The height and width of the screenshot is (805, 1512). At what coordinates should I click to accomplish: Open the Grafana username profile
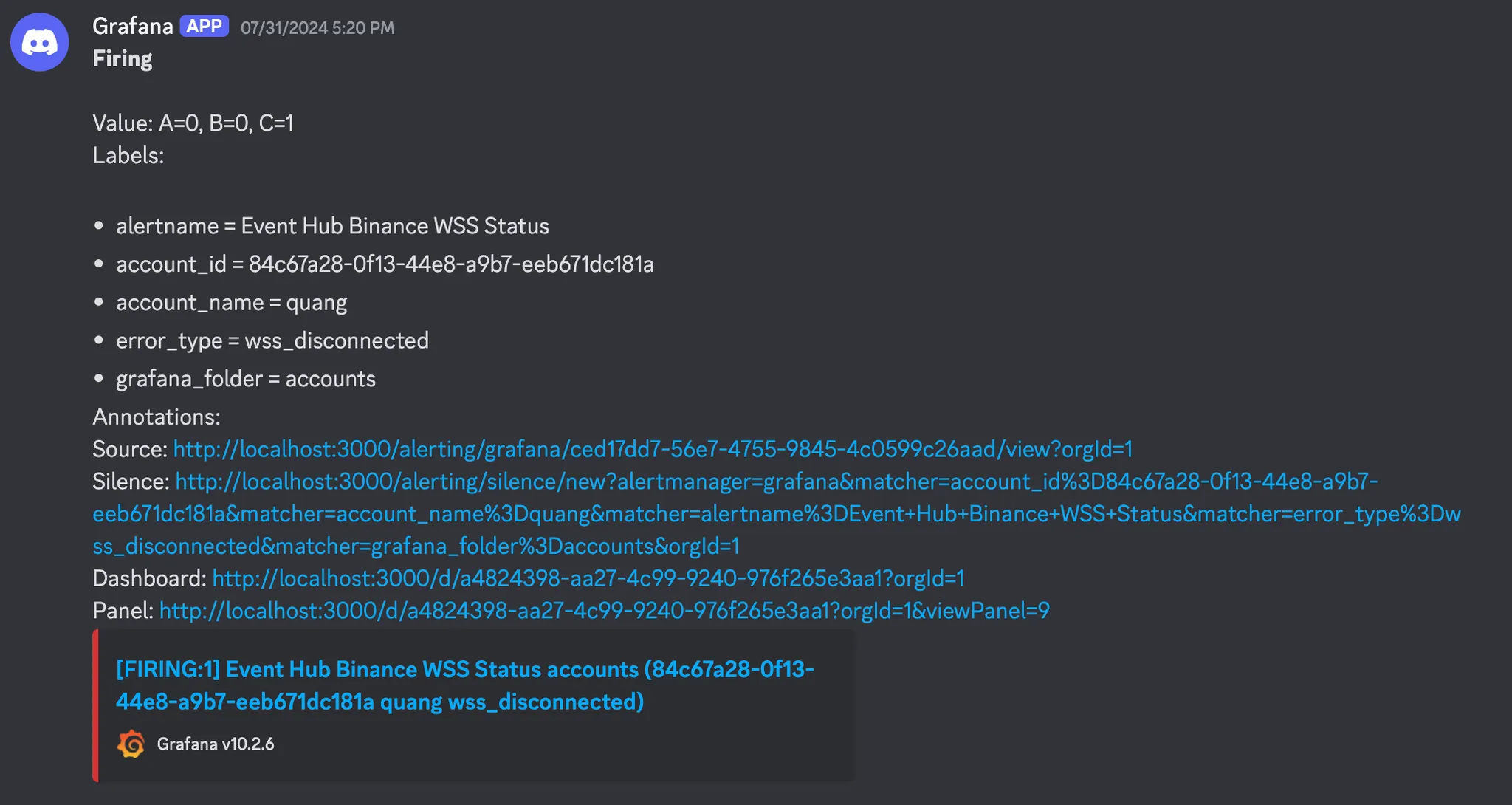133,27
